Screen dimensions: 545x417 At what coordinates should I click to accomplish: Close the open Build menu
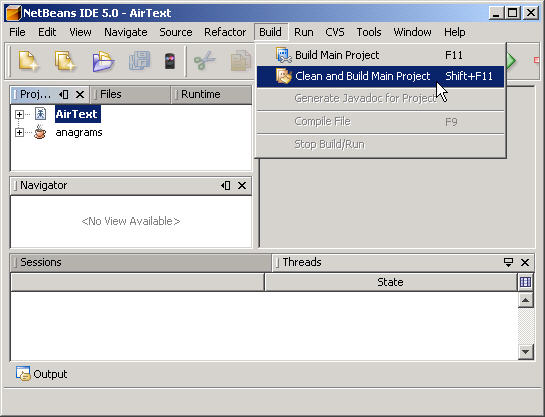(x=270, y=32)
